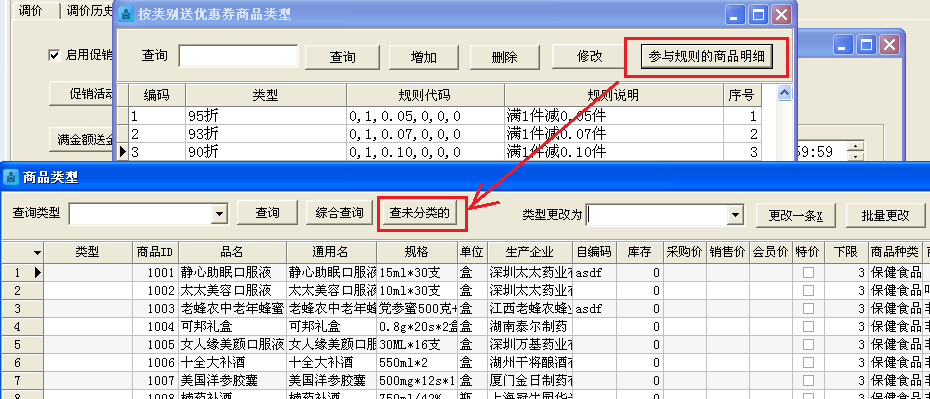Toggle the 启用促销 checkbox
930x399 pixels.
tap(55, 55)
